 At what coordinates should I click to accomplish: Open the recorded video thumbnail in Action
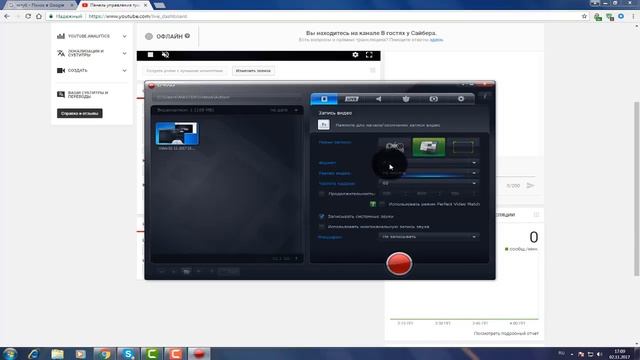[x=177, y=133]
